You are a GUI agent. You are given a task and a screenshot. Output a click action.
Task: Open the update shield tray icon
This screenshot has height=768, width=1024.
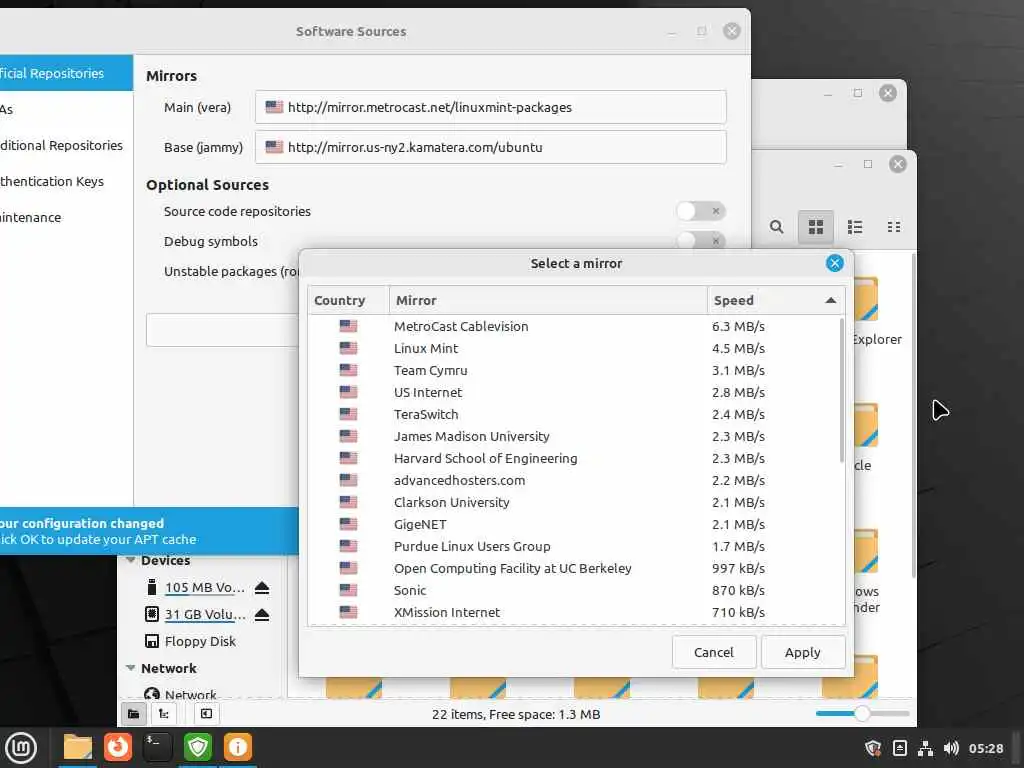pyautogui.click(x=873, y=748)
